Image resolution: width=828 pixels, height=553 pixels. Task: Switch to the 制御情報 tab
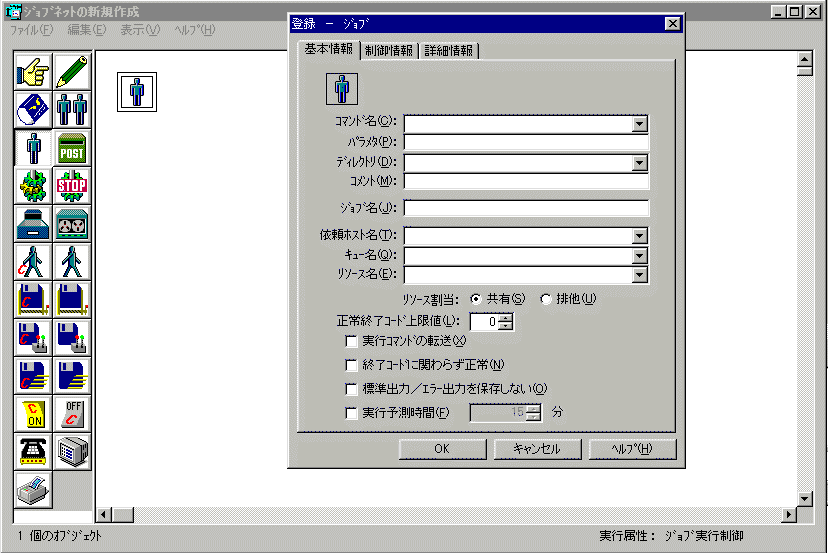point(389,51)
